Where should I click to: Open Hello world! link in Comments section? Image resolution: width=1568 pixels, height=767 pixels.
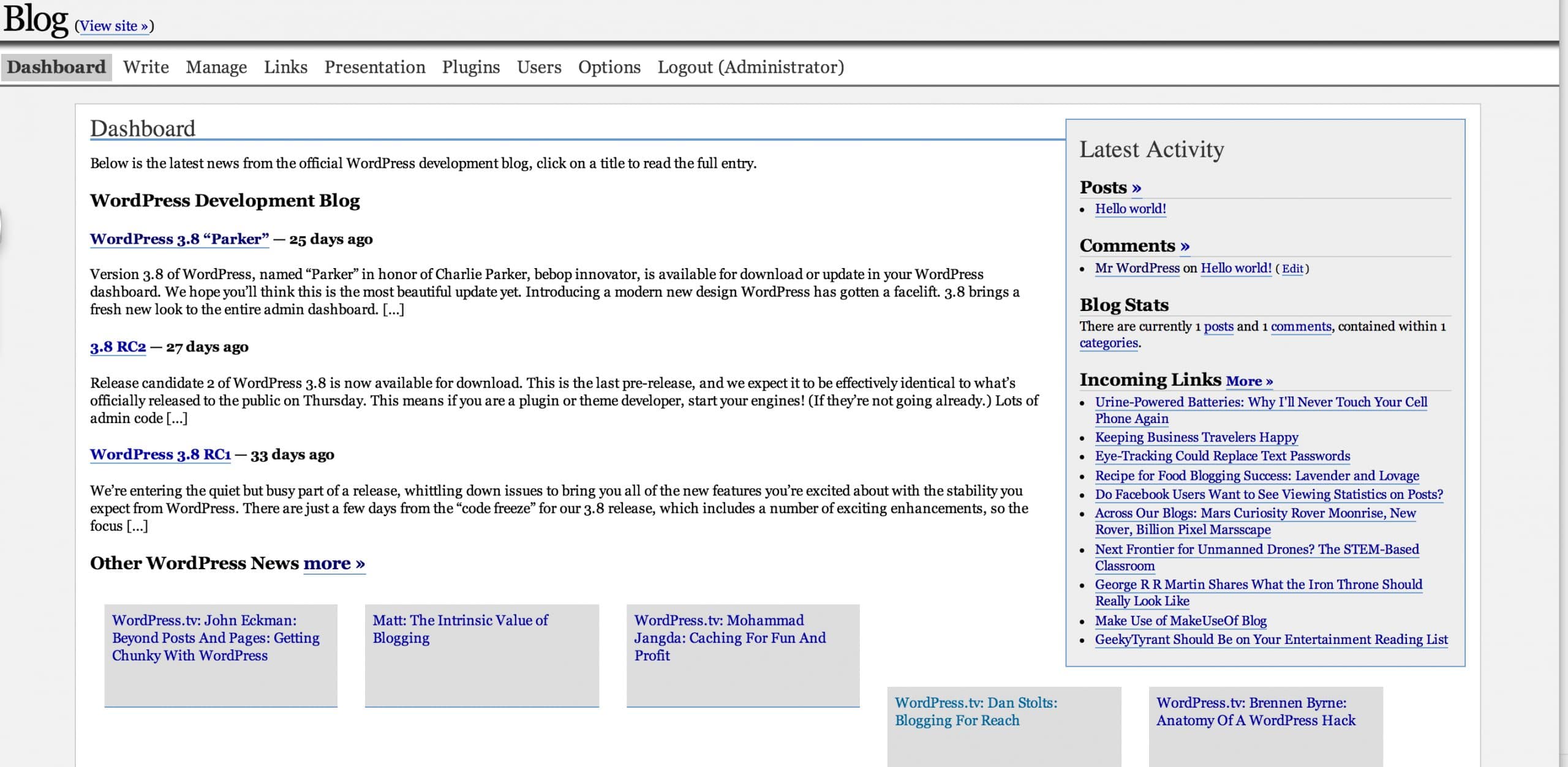(1236, 268)
